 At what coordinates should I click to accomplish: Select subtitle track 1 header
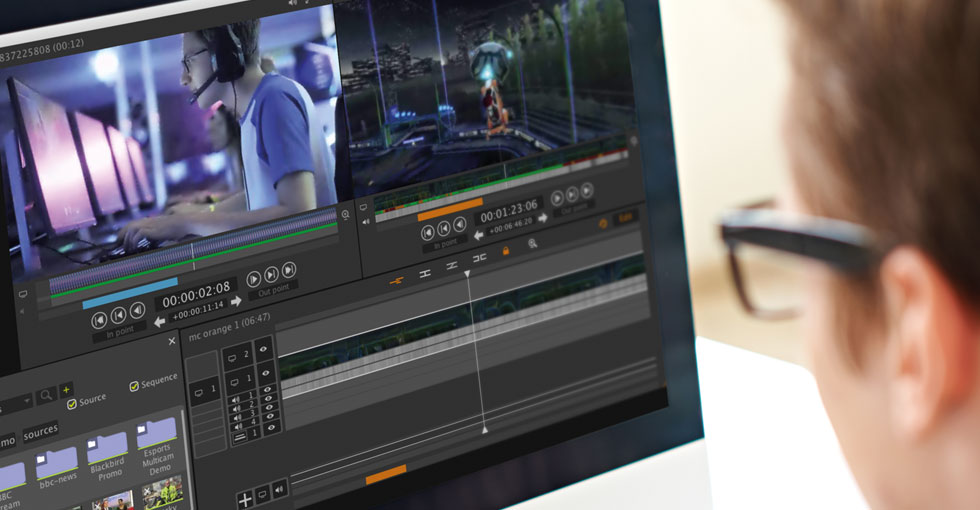(x=246, y=436)
